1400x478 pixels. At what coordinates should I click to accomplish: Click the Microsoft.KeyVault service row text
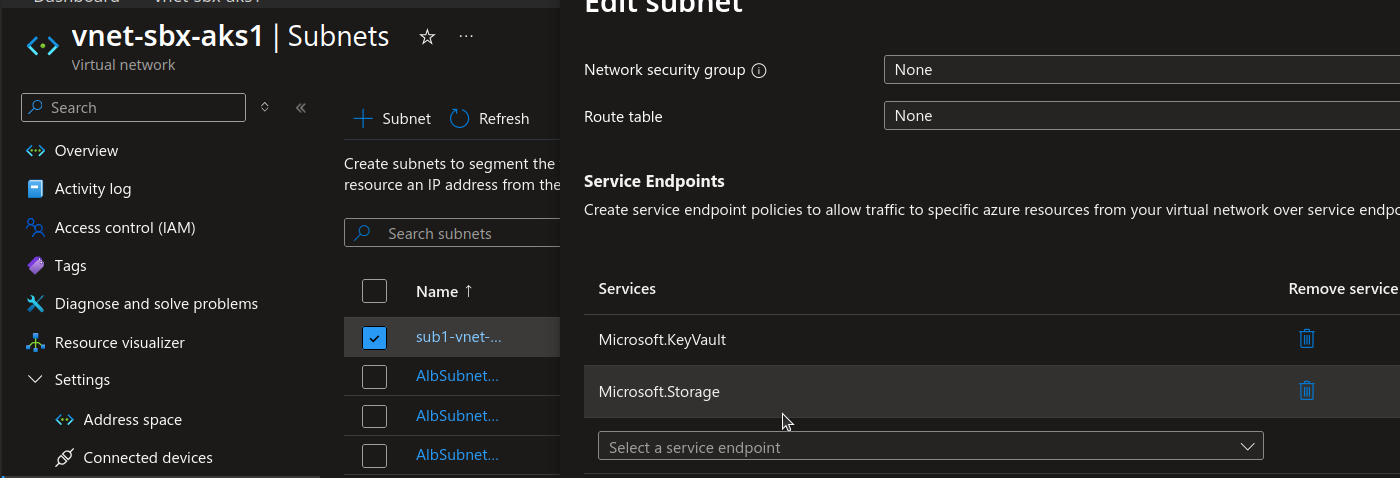click(x=662, y=339)
